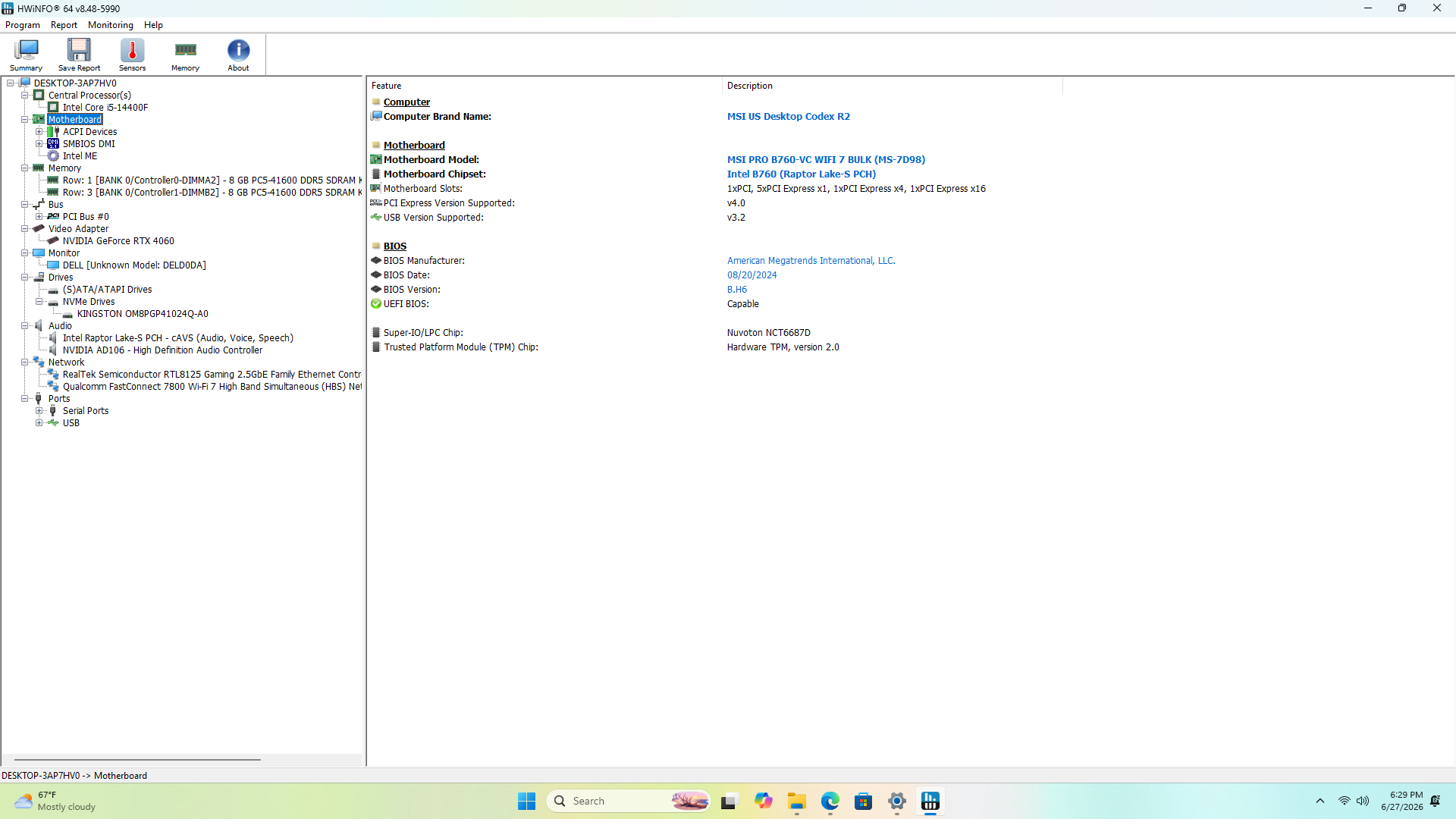Open the taskbar Settings gear icon
Viewport: 1456px width, 819px height.
click(x=896, y=801)
